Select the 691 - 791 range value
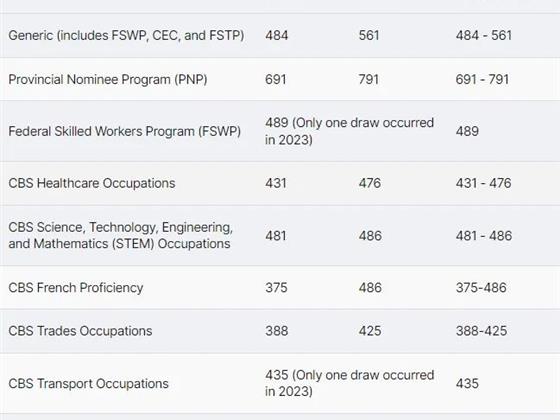560x420 pixels. (482, 79)
